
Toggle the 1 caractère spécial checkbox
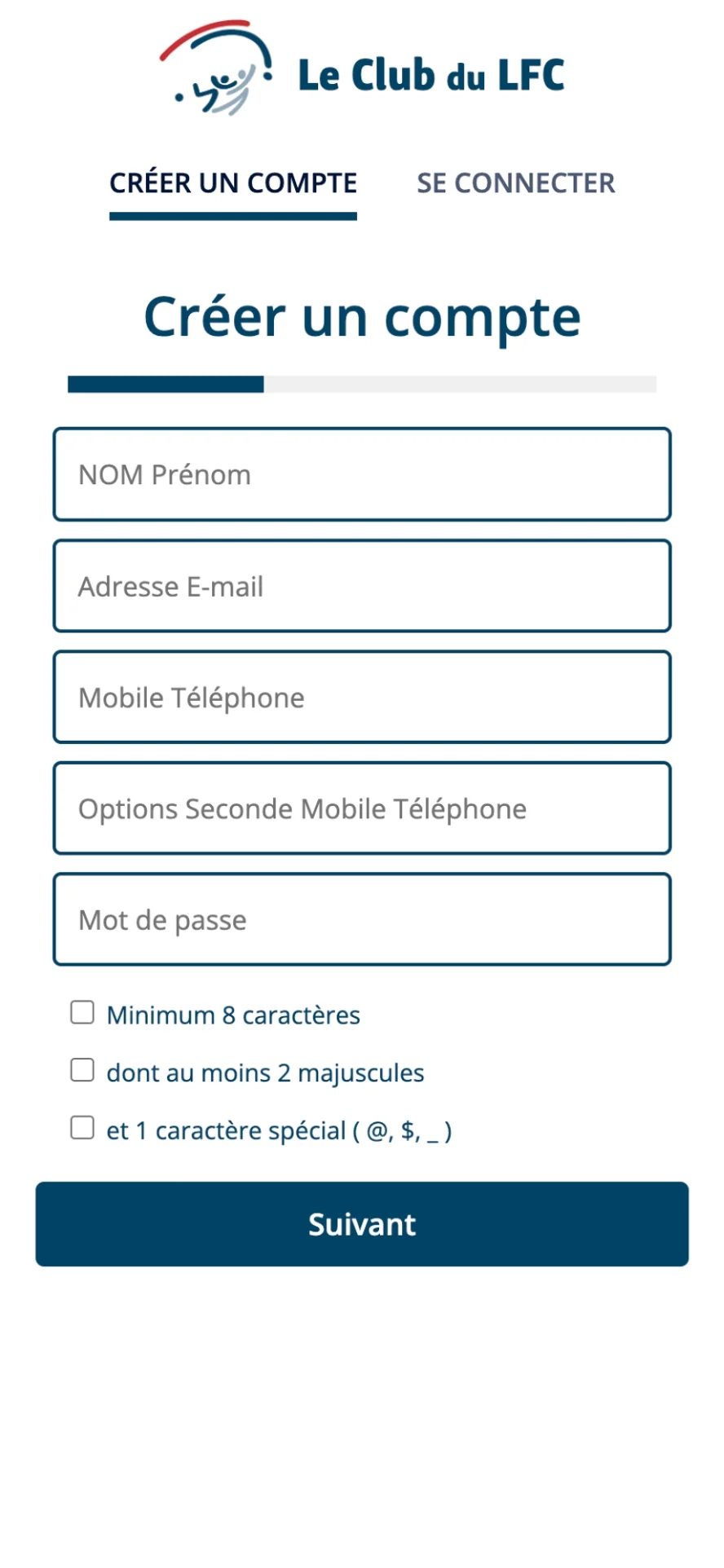coord(82,1128)
